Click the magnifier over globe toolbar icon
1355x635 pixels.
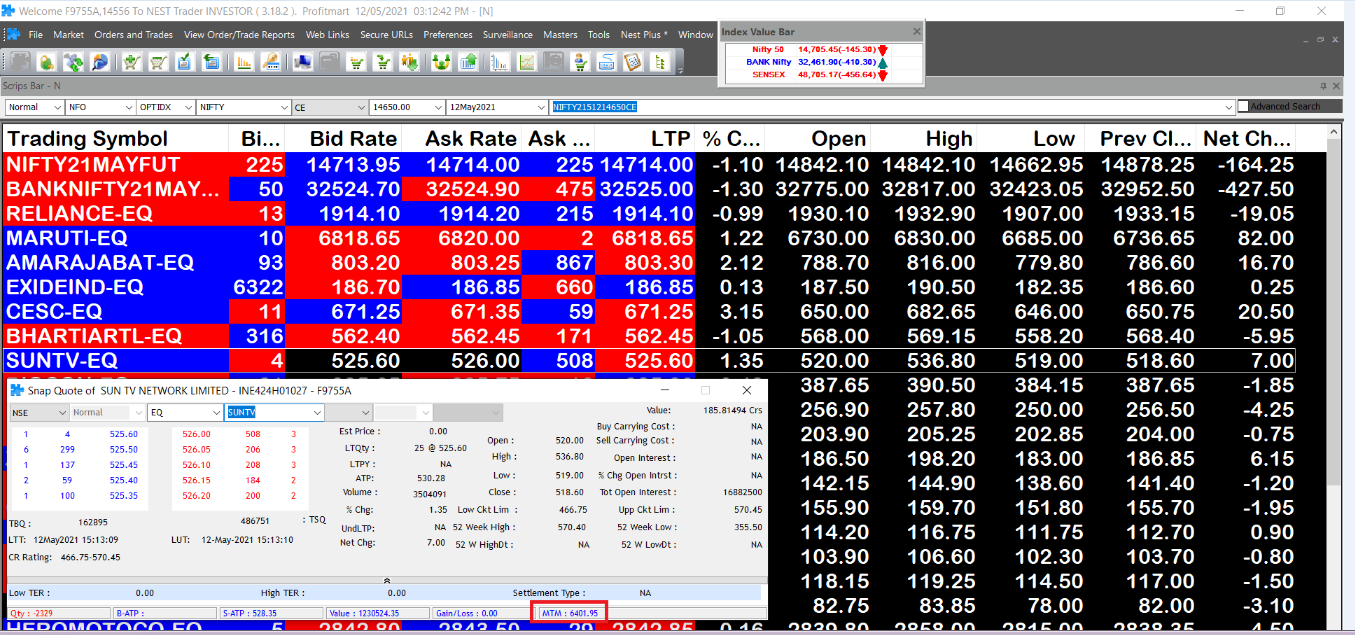tap(100, 62)
